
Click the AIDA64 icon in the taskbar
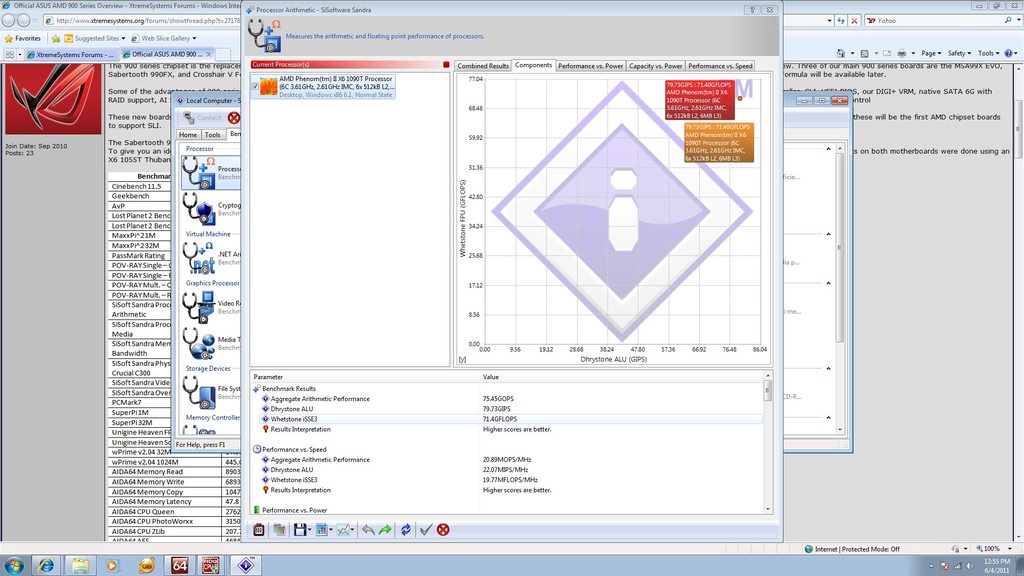(x=180, y=566)
